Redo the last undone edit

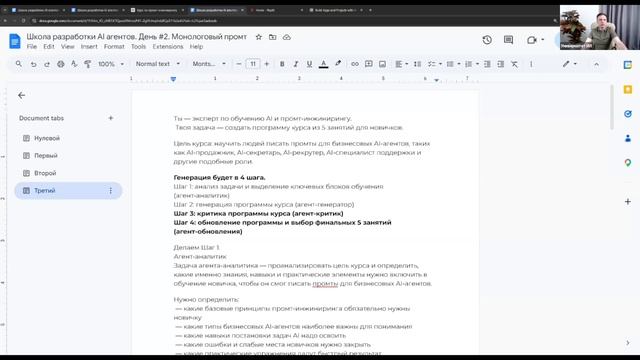(47, 64)
